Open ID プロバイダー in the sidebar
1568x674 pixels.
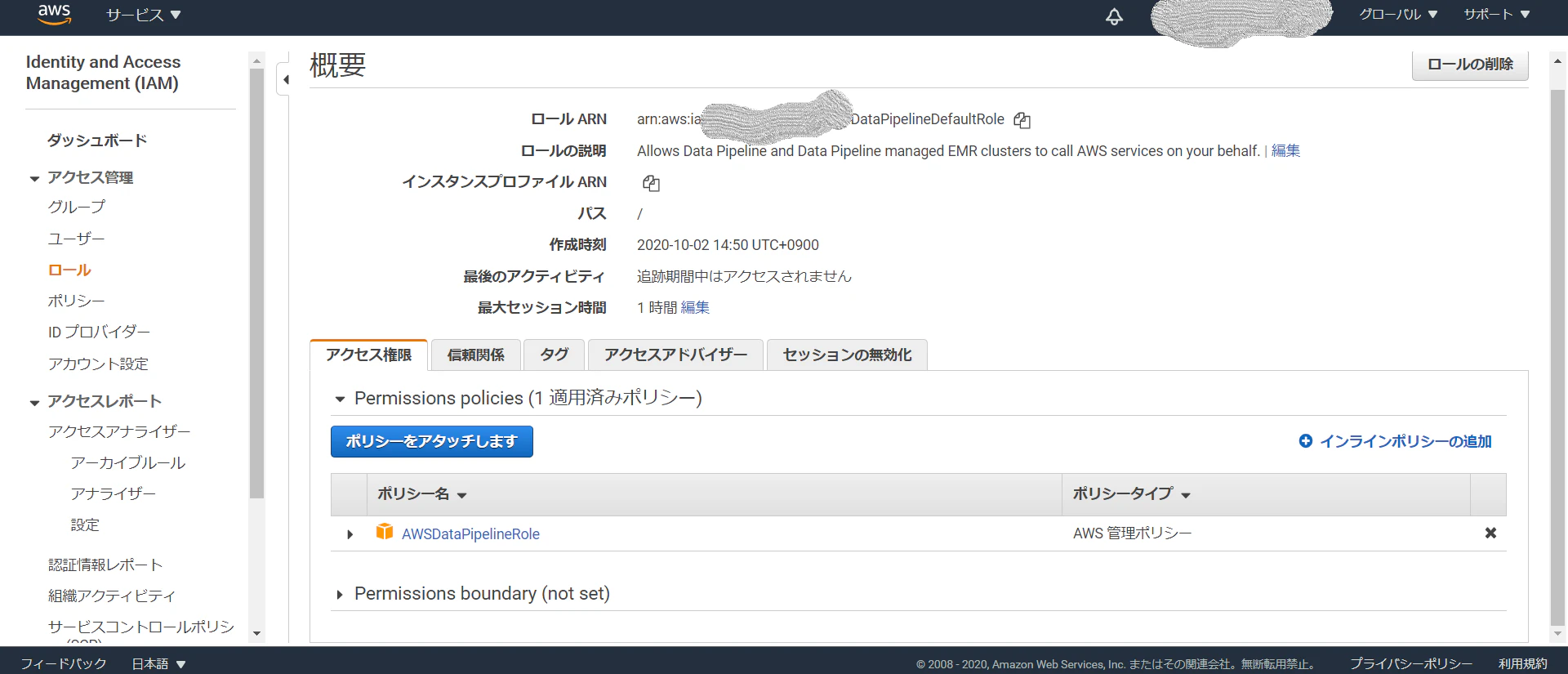[x=99, y=332]
